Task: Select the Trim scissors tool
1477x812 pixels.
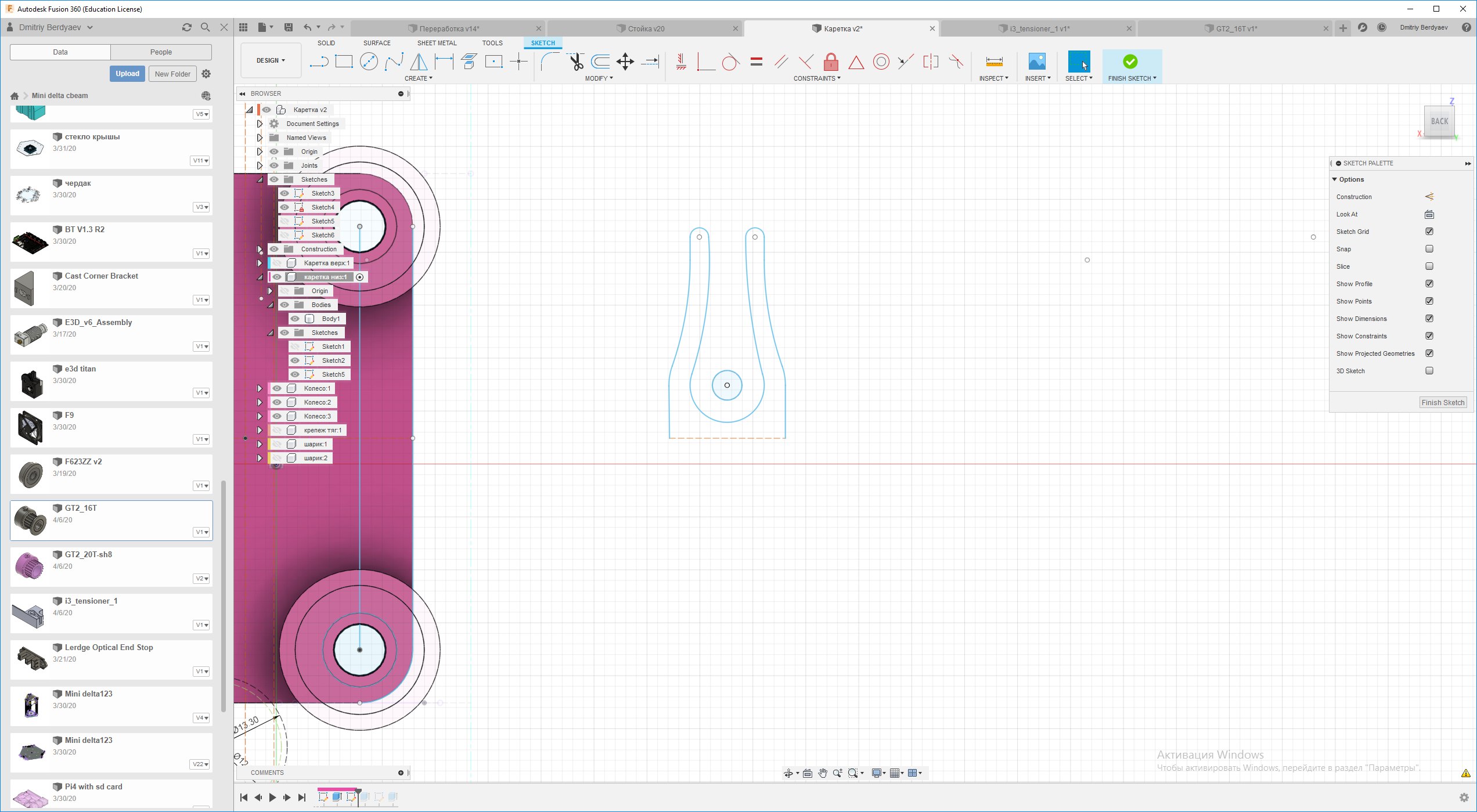Action: tap(576, 62)
